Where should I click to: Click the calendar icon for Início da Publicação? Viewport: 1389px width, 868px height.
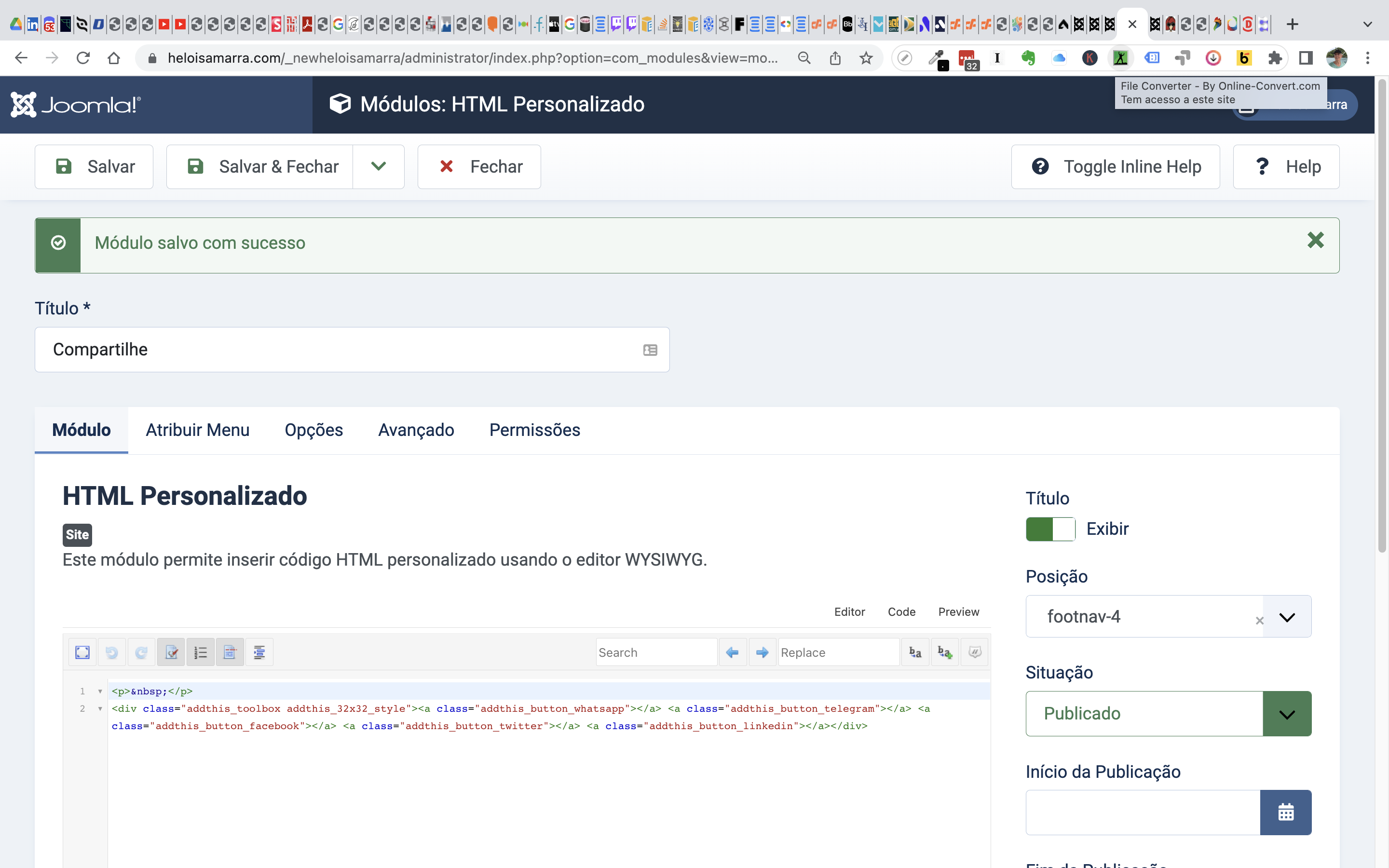(1286, 813)
